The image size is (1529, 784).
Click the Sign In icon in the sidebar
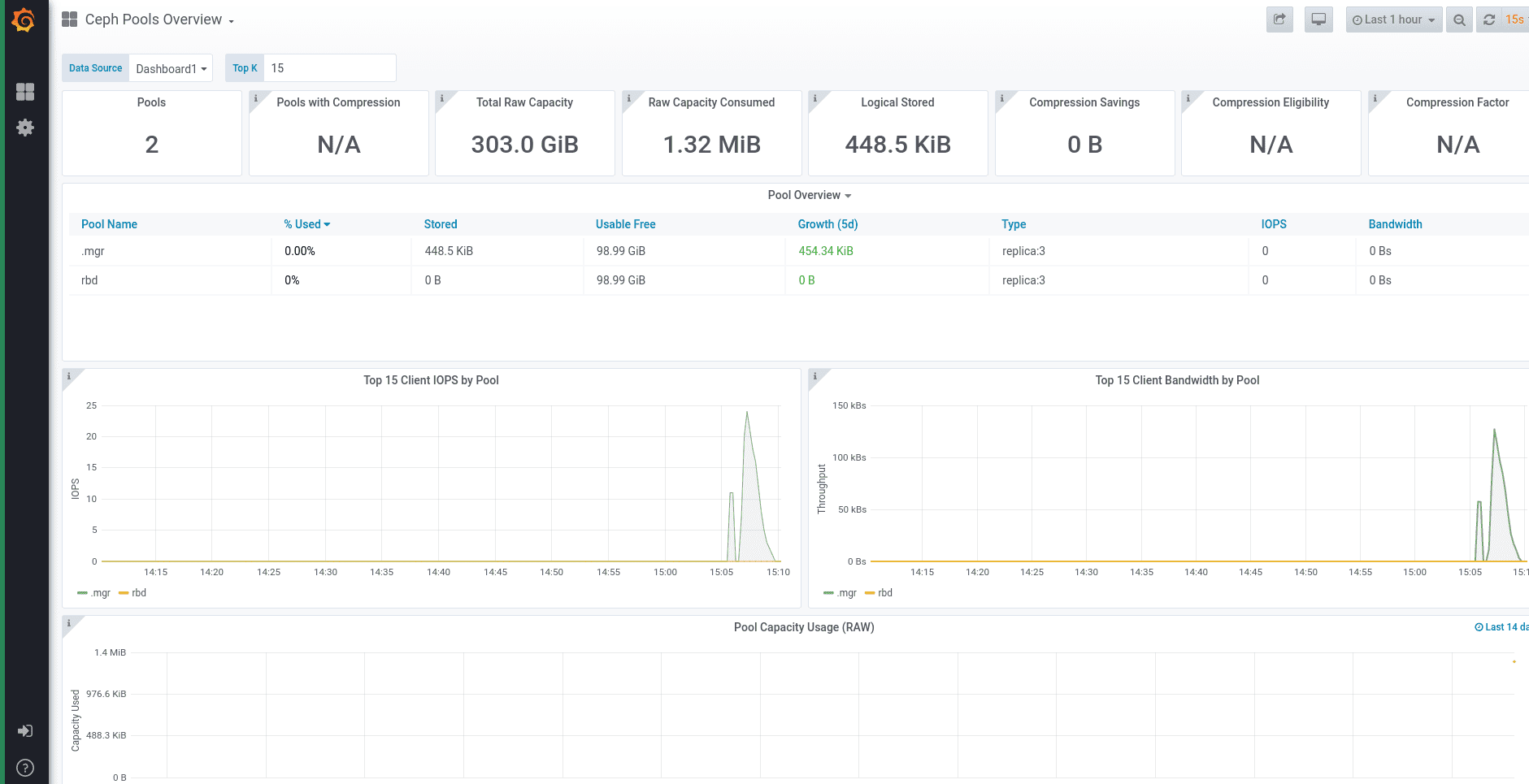coord(24,730)
